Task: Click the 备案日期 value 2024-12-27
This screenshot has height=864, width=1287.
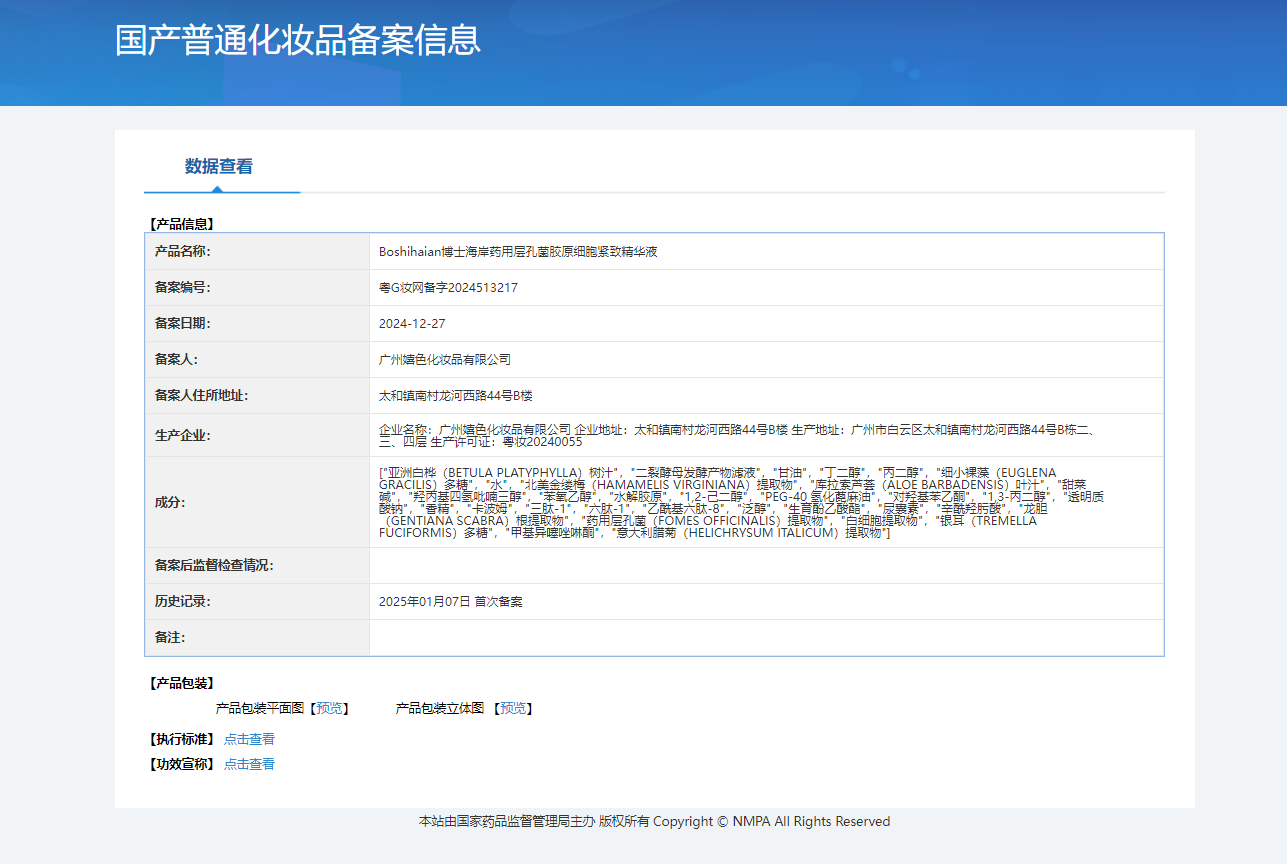Action: click(x=412, y=324)
